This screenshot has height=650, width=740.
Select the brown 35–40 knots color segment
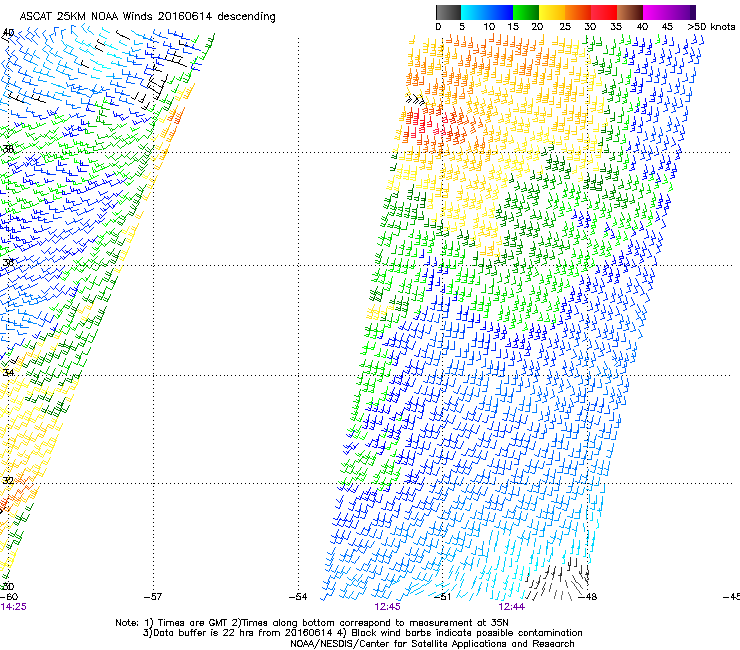[x=630, y=12]
